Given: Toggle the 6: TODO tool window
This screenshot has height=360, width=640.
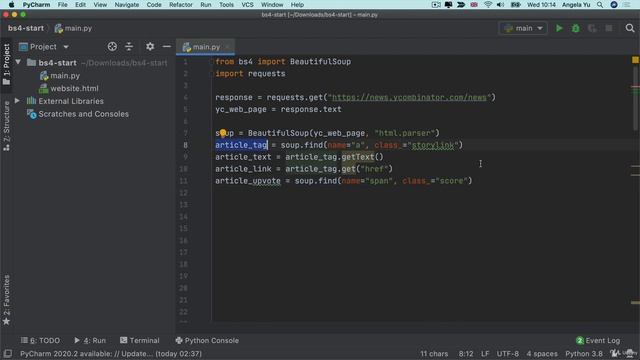Looking at the screenshot, I should (40, 340).
